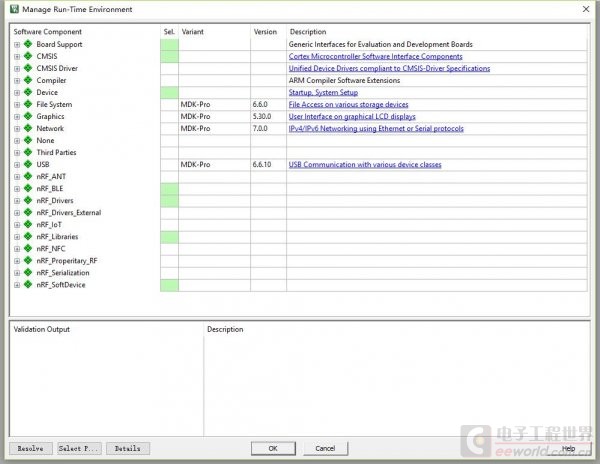Click the None component diamond icon
Screen dimensions: 600x464
tap(28, 140)
